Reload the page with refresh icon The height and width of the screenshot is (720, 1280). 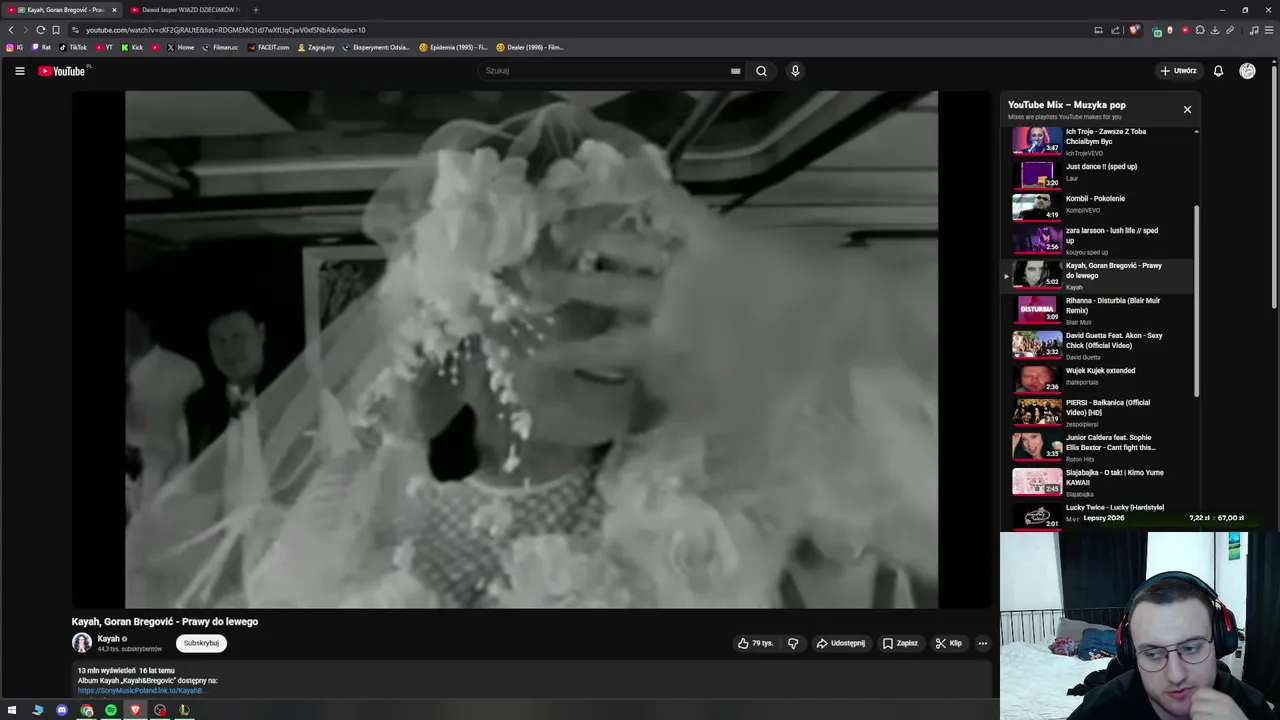[40, 30]
